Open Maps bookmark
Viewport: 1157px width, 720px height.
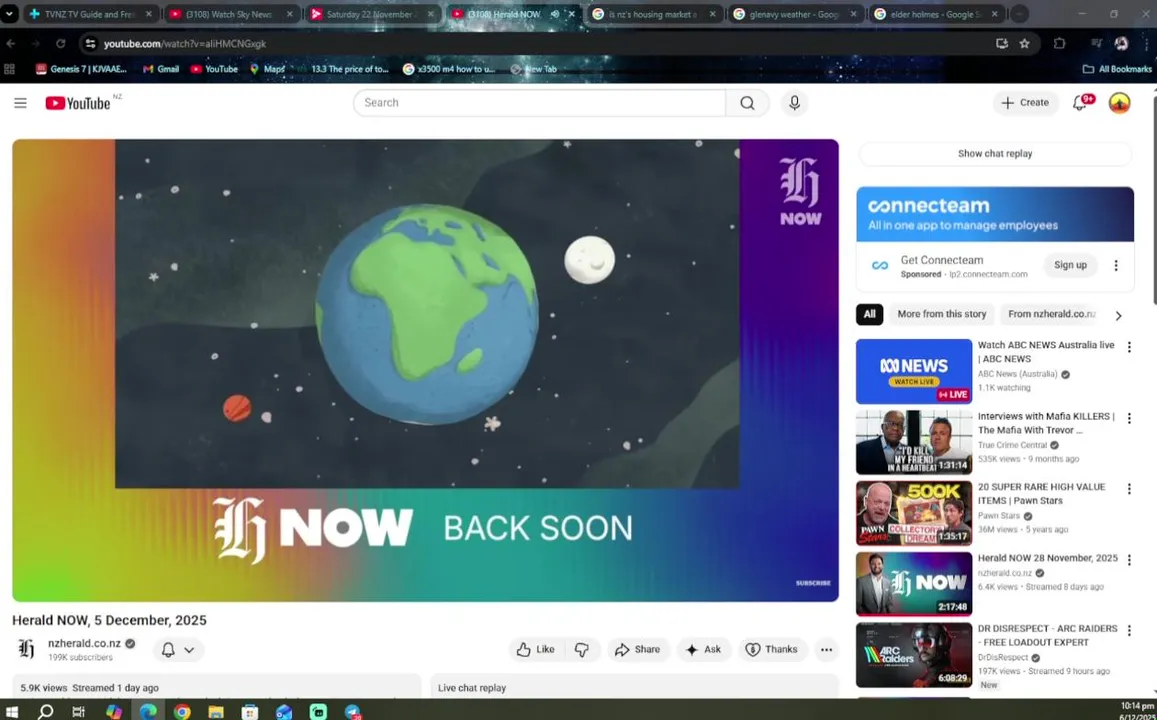267,69
